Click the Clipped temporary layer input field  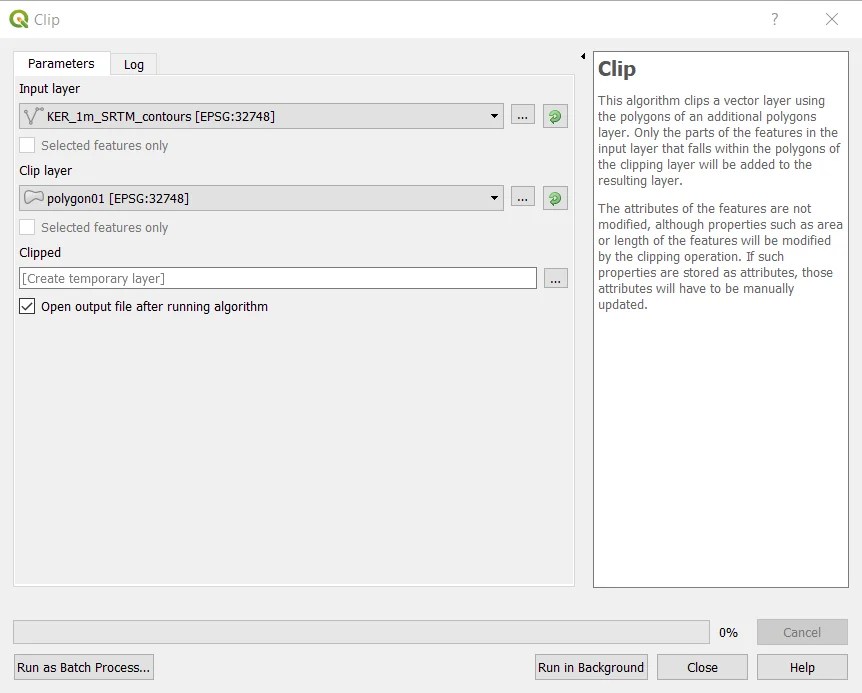coord(278,278)
